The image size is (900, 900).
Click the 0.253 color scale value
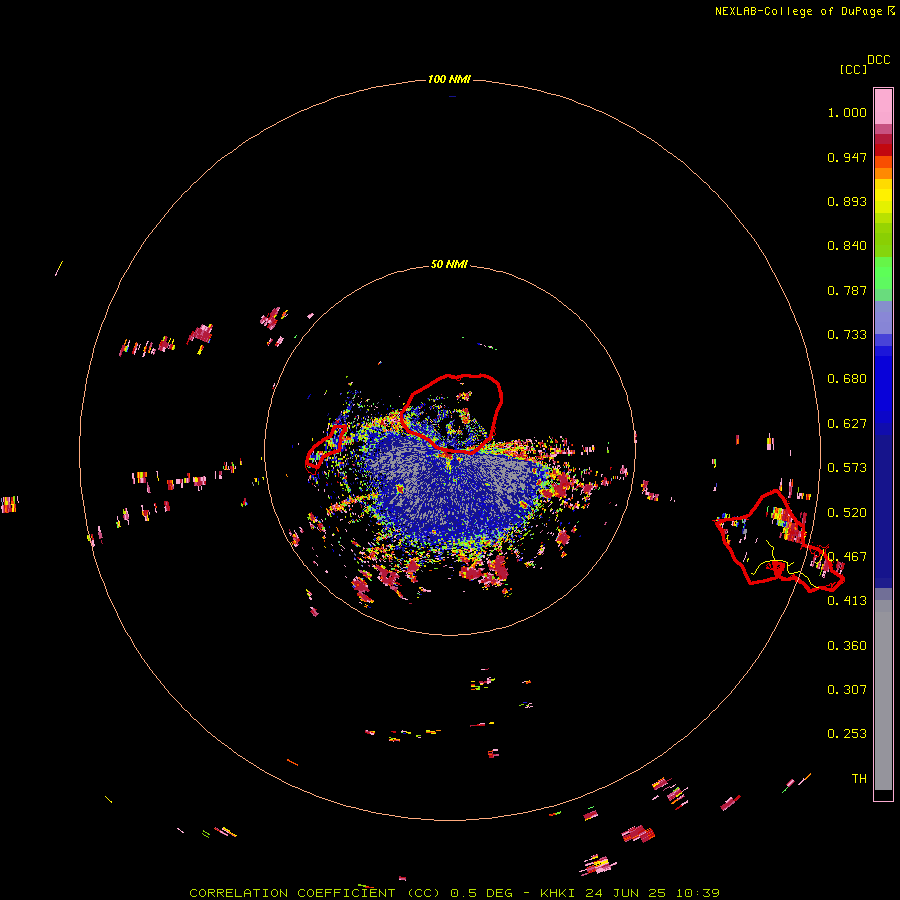pos(847,734)
